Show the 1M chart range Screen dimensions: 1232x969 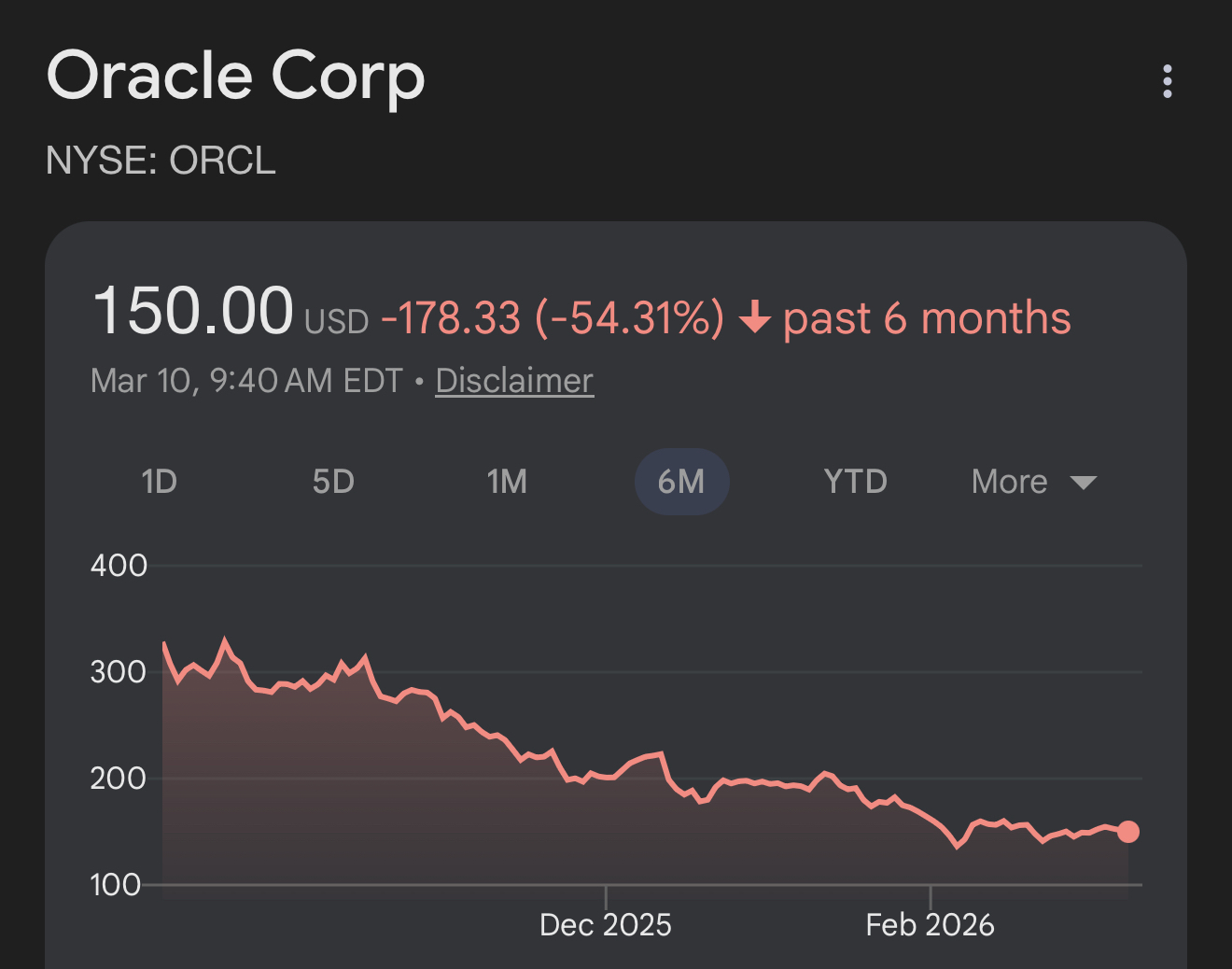tap(507, 482)
